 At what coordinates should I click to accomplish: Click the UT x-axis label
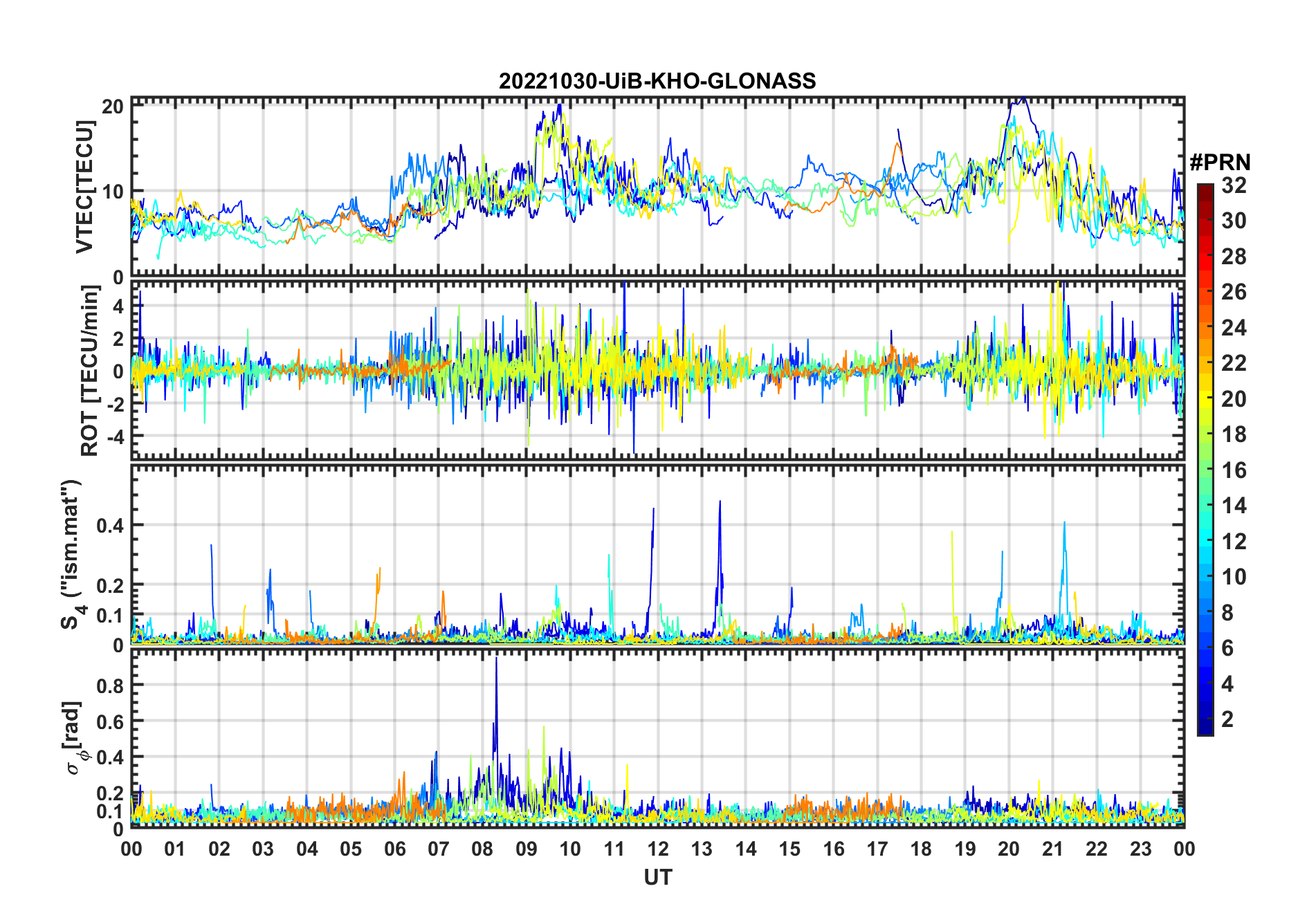(x=658, y=877)
